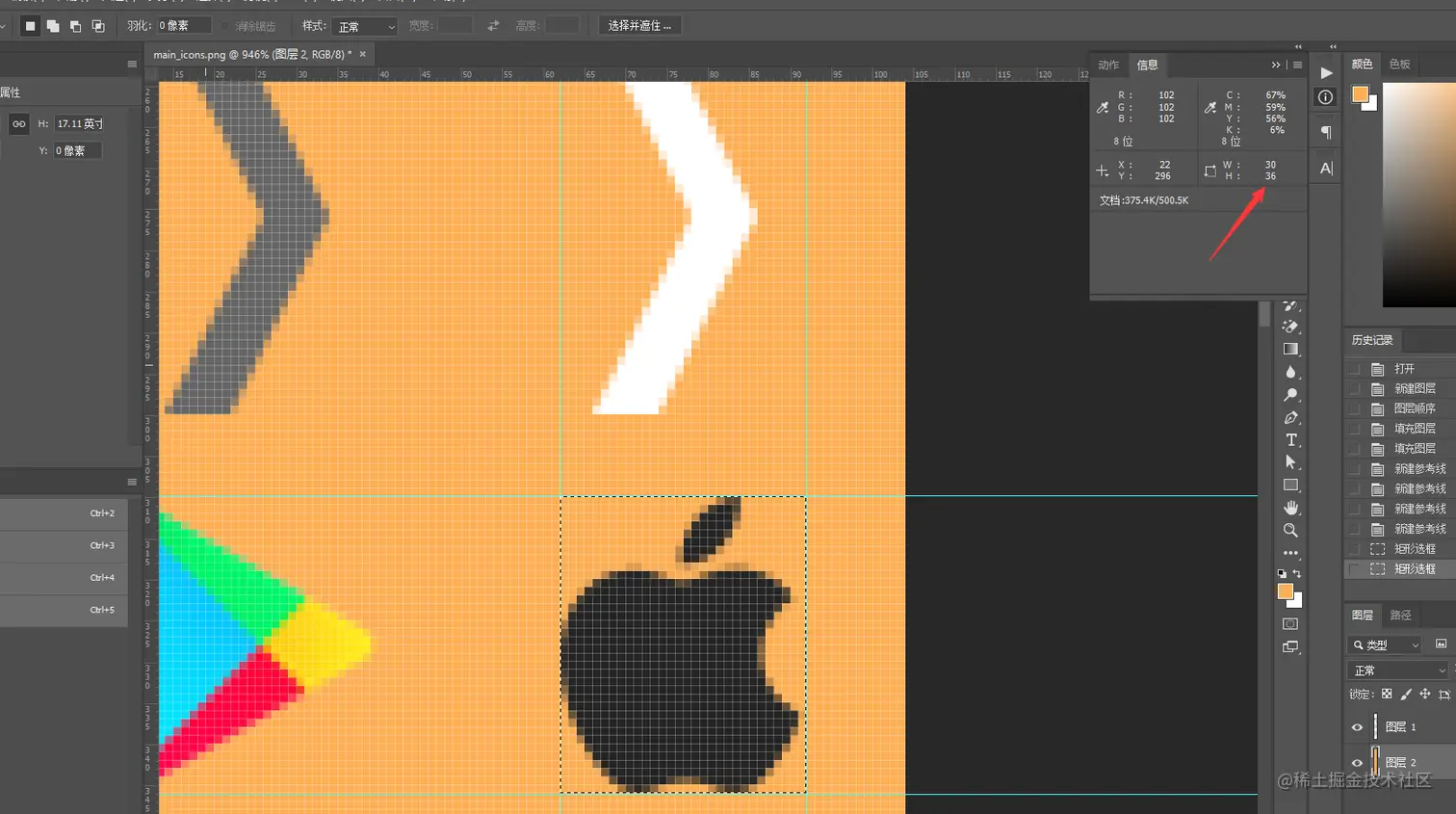The width and height of the screenshot is (1456, 814).
Task: Open the Info panel icon
Action: pyautogui.click(x=1326, y=97)
